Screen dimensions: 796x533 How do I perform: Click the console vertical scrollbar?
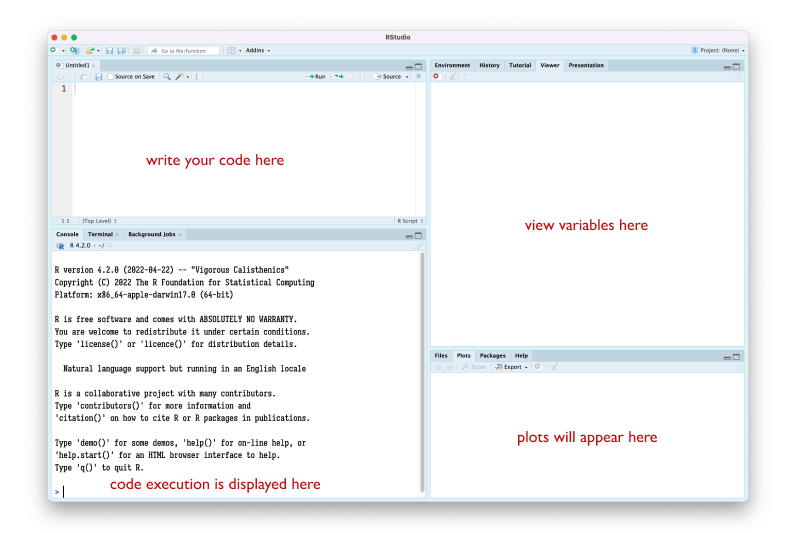422,373
